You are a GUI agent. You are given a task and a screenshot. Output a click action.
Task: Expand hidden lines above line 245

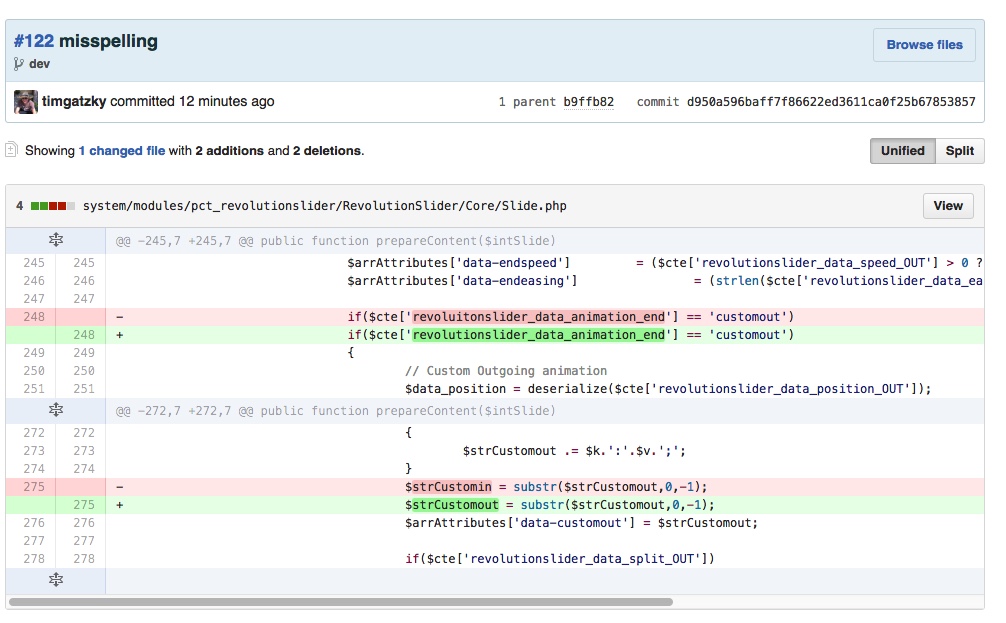(x=56, y=240)
